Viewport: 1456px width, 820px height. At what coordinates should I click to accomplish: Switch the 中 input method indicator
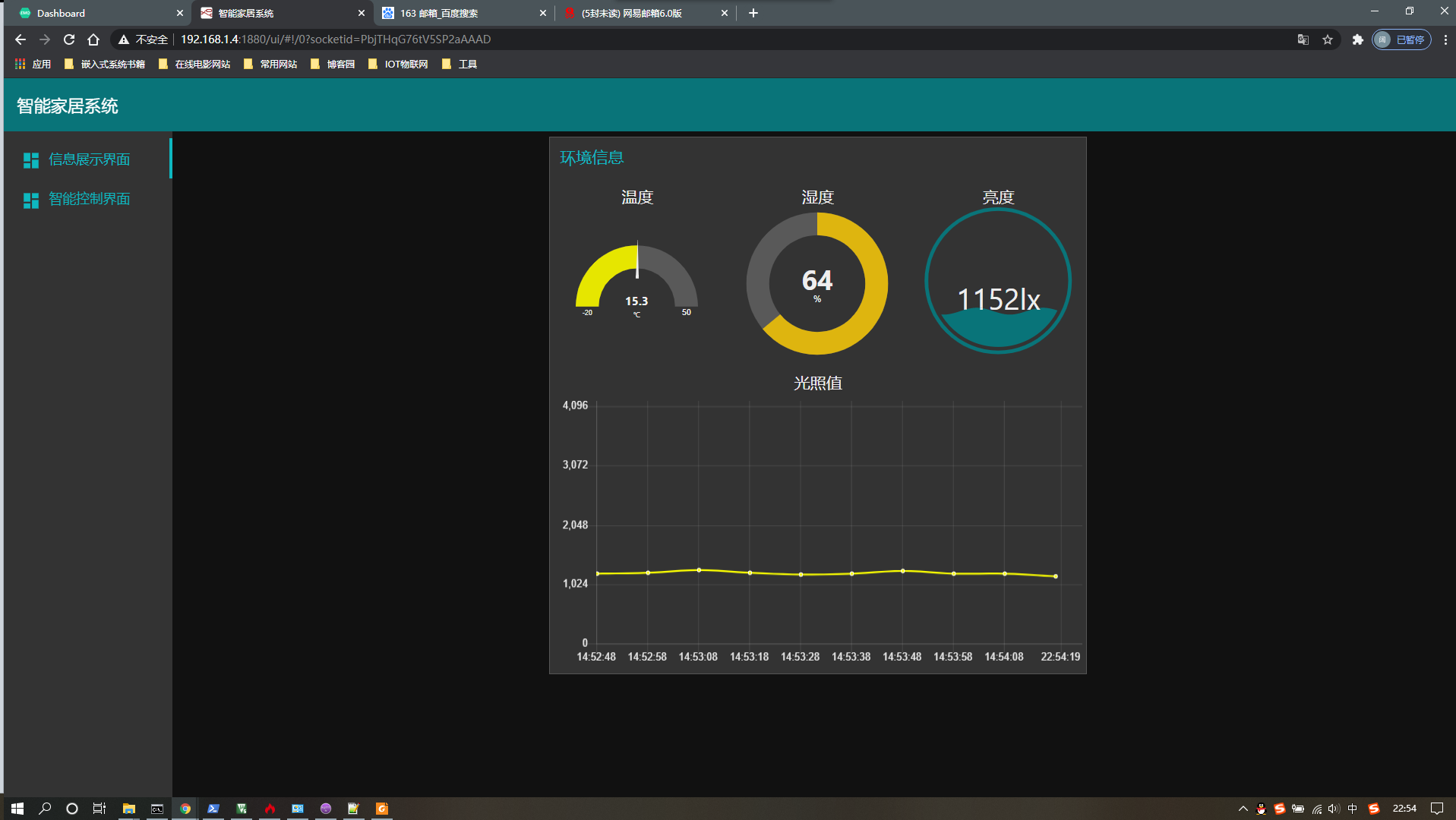click(x=1353, y=809)
